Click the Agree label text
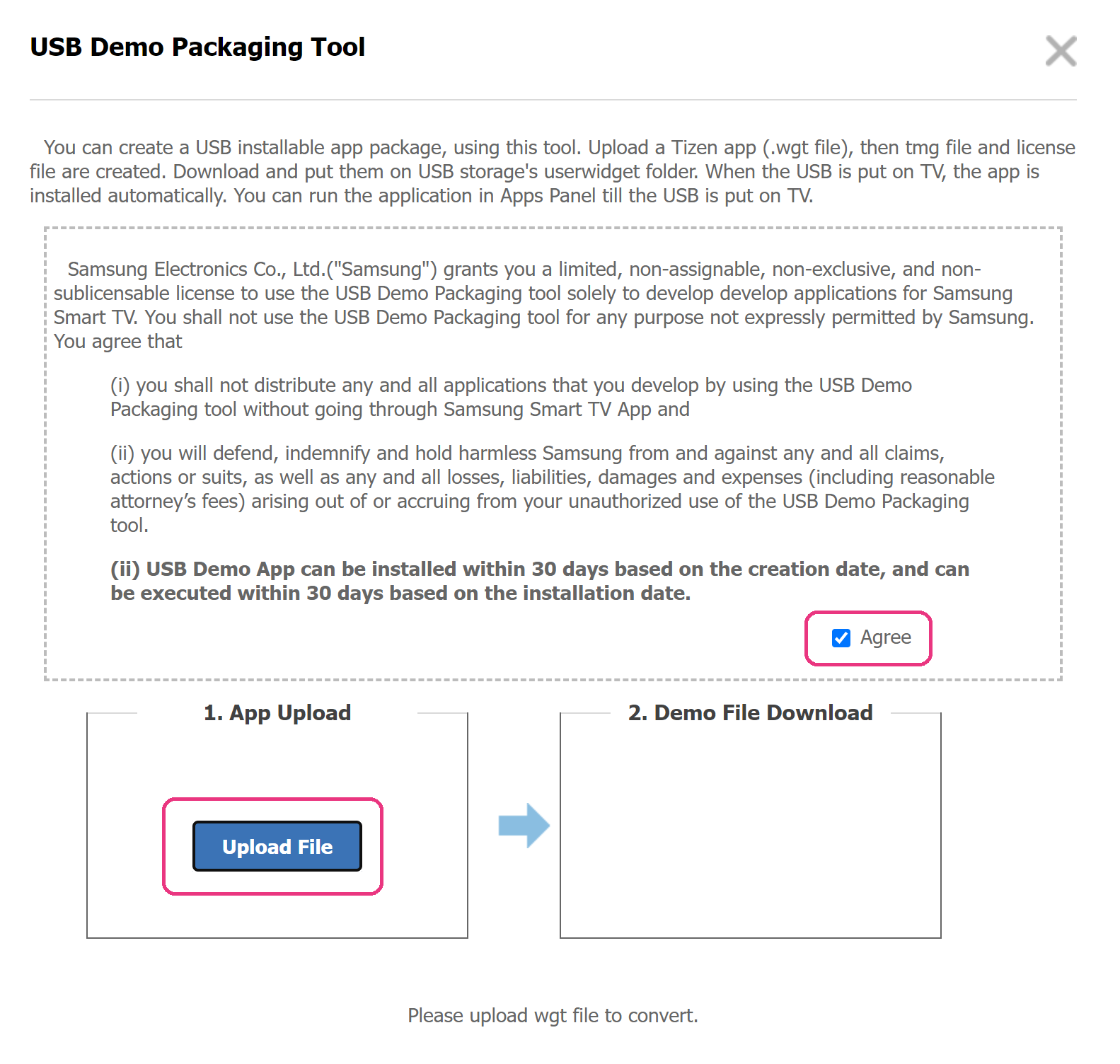Image resolution: width=1120 pixels, height=1064 pixels. (x=885, y=637)
